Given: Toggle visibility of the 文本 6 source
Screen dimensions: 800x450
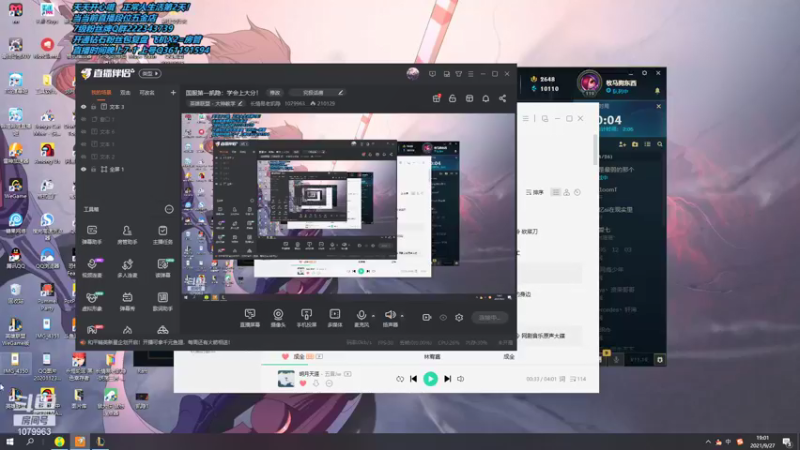Looking at the screenshot, I should click(84, 132).
